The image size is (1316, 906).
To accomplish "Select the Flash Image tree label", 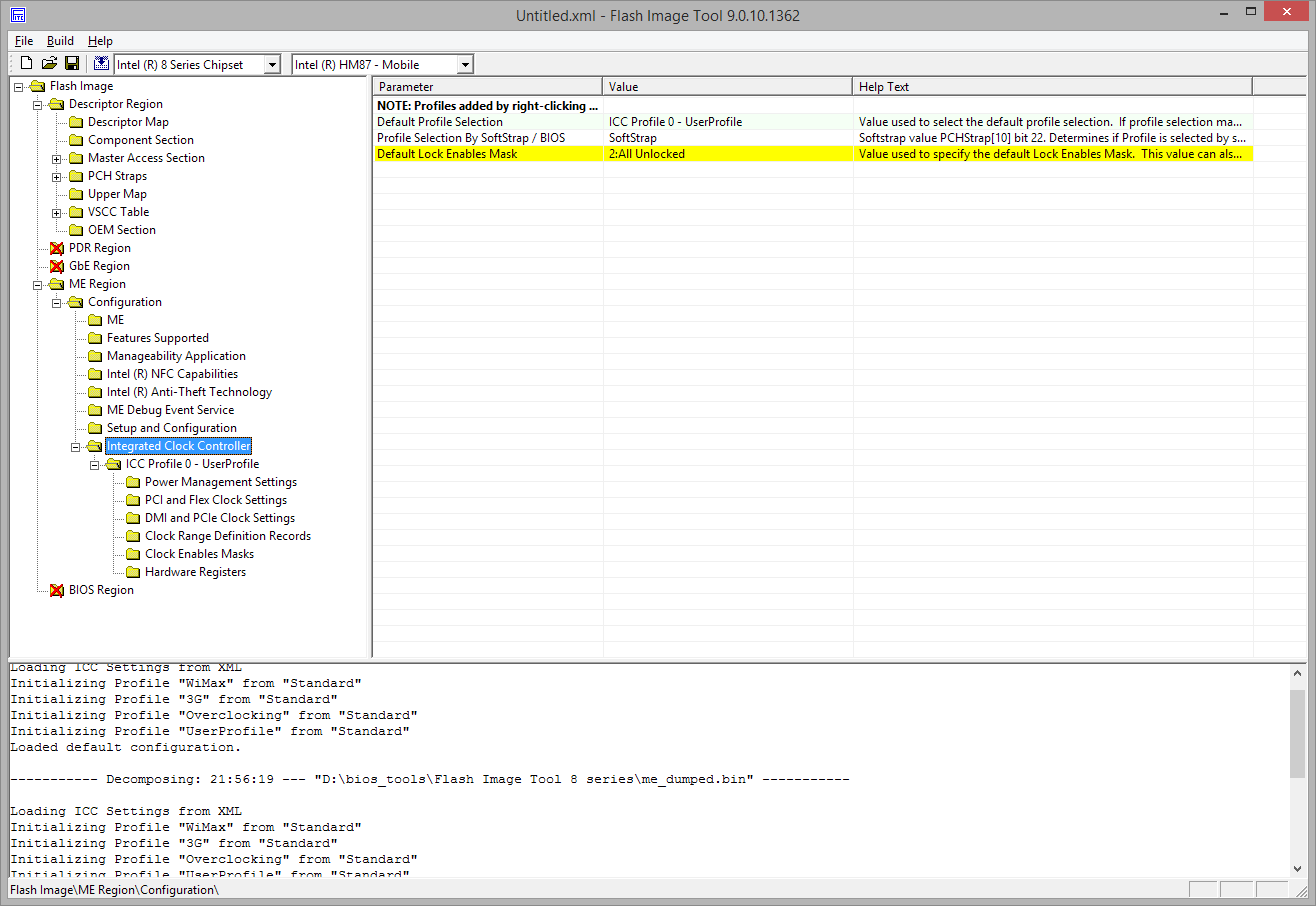I will (81, 86).
